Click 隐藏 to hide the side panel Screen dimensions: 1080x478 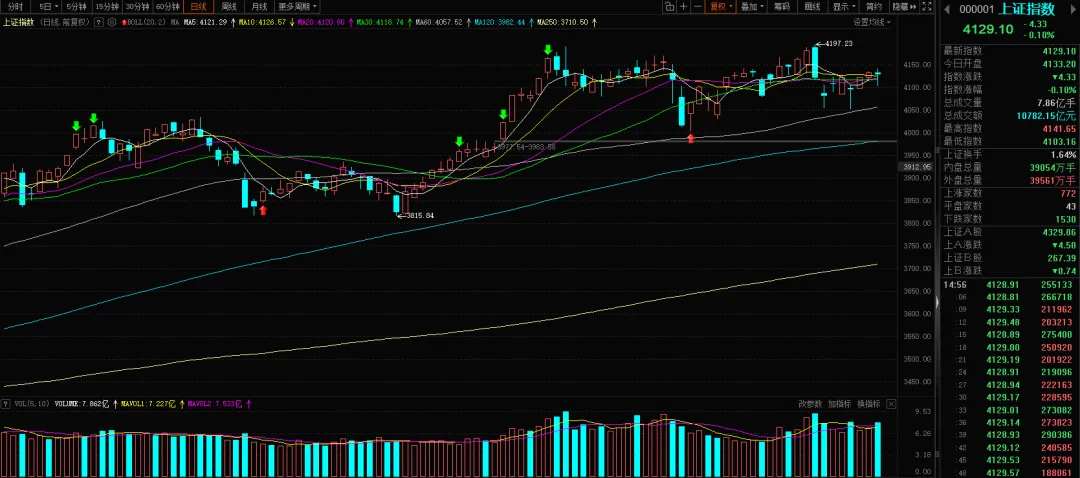(904, 7)
